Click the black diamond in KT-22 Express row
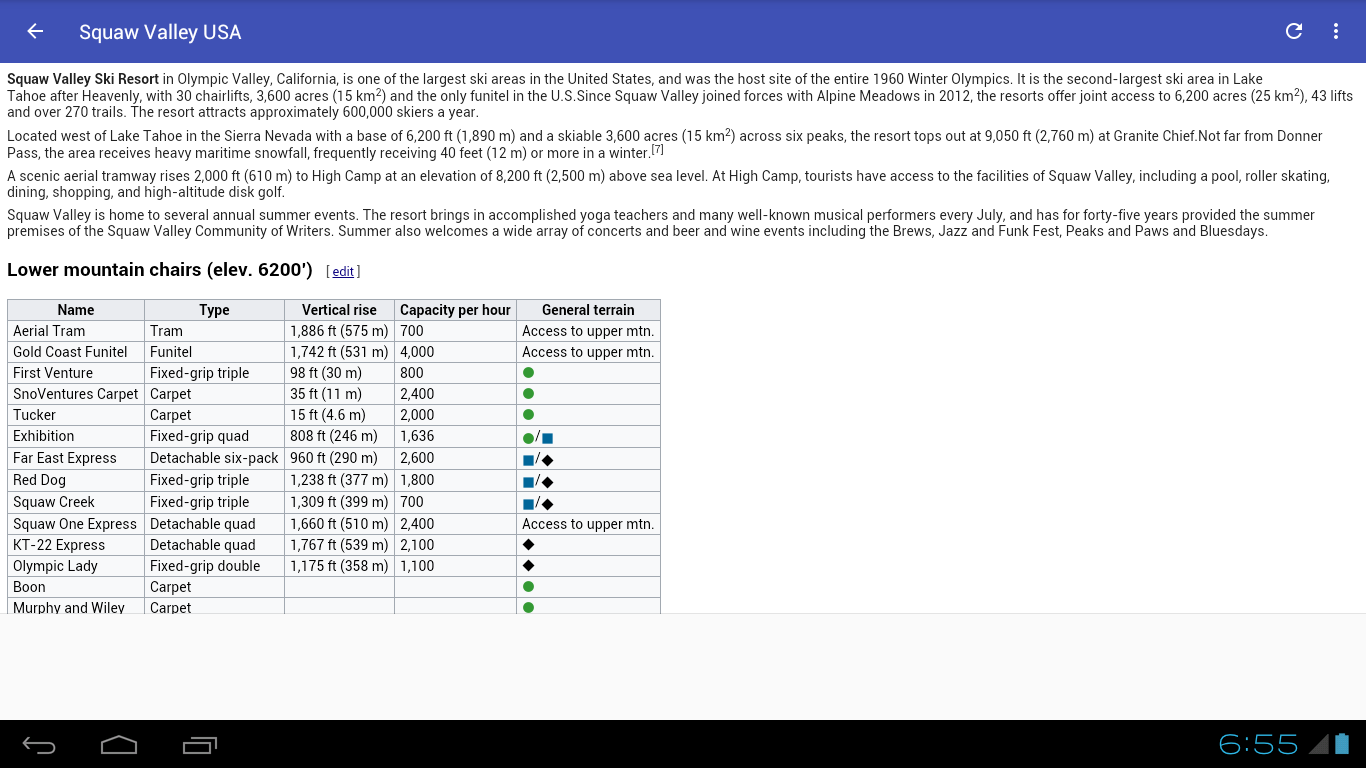The height and width of the screenshot is (768, 1366). pos(528,544)
